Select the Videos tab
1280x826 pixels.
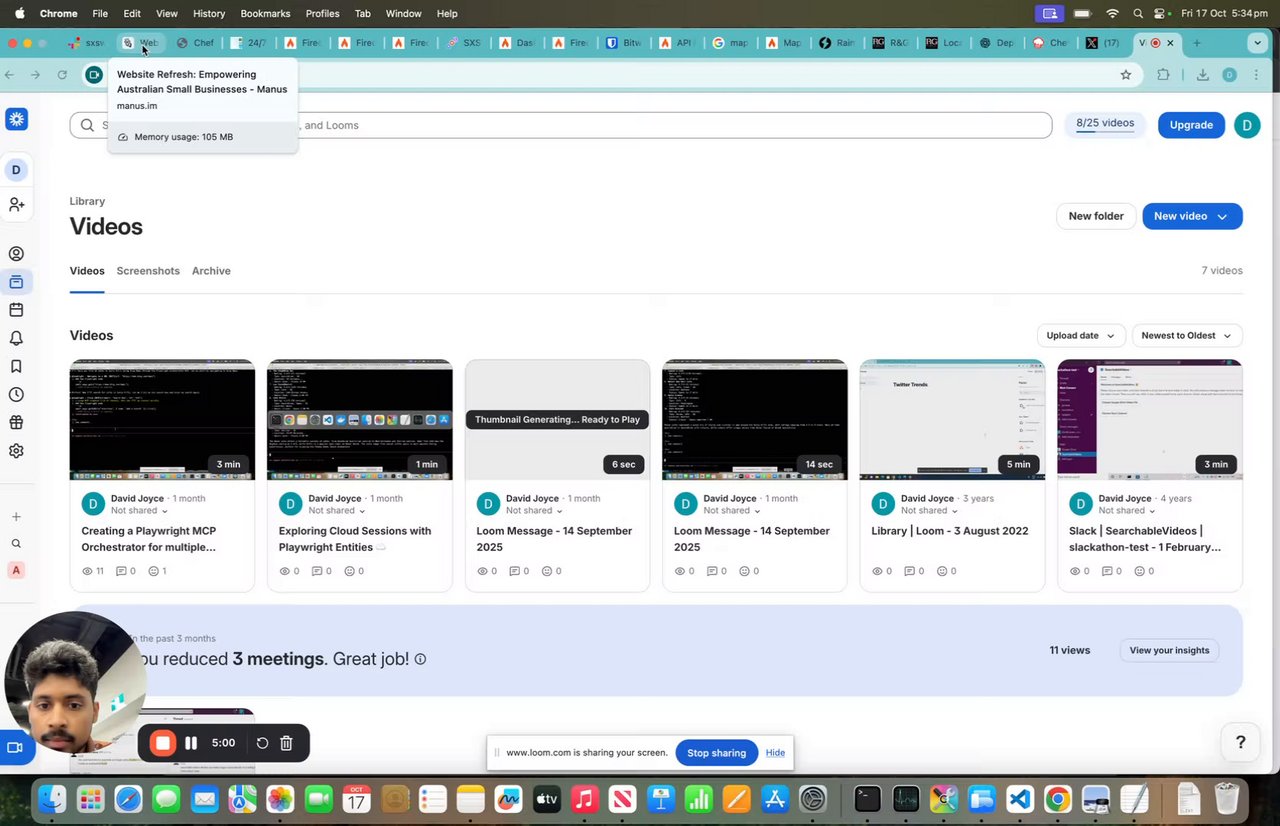[87, 271]
